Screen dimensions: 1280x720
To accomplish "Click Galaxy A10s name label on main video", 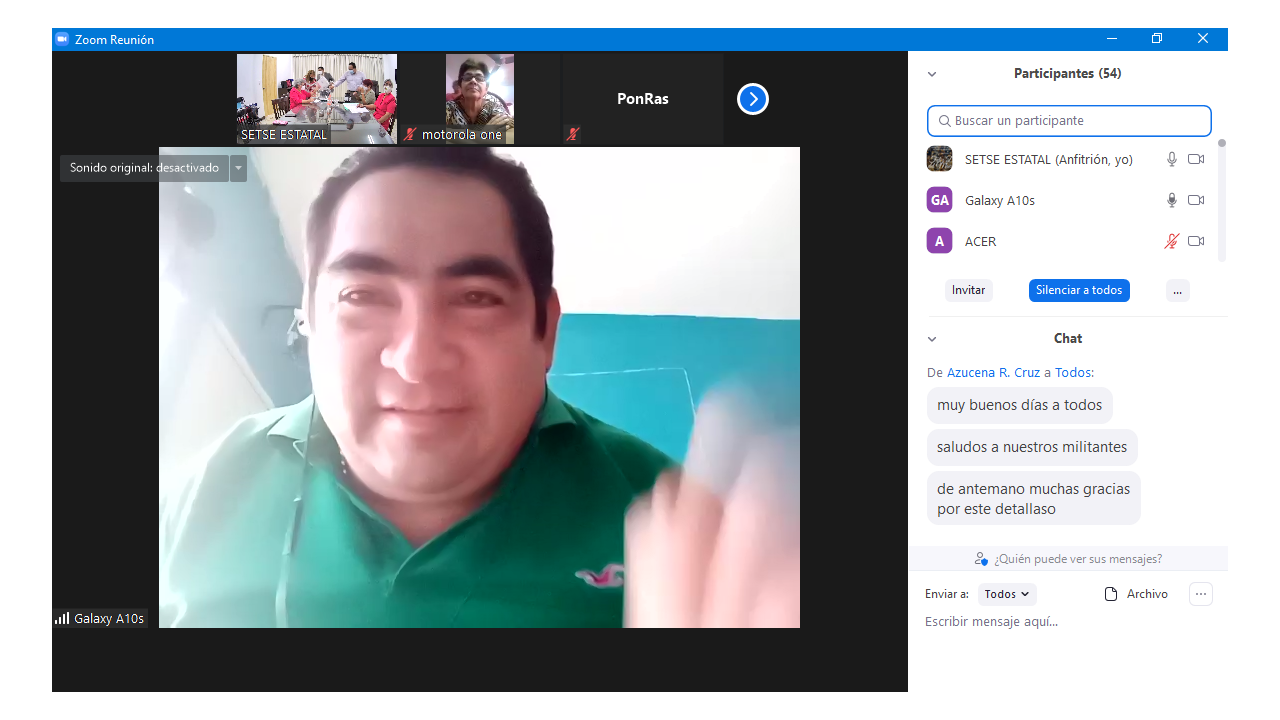I will [109, 619].
